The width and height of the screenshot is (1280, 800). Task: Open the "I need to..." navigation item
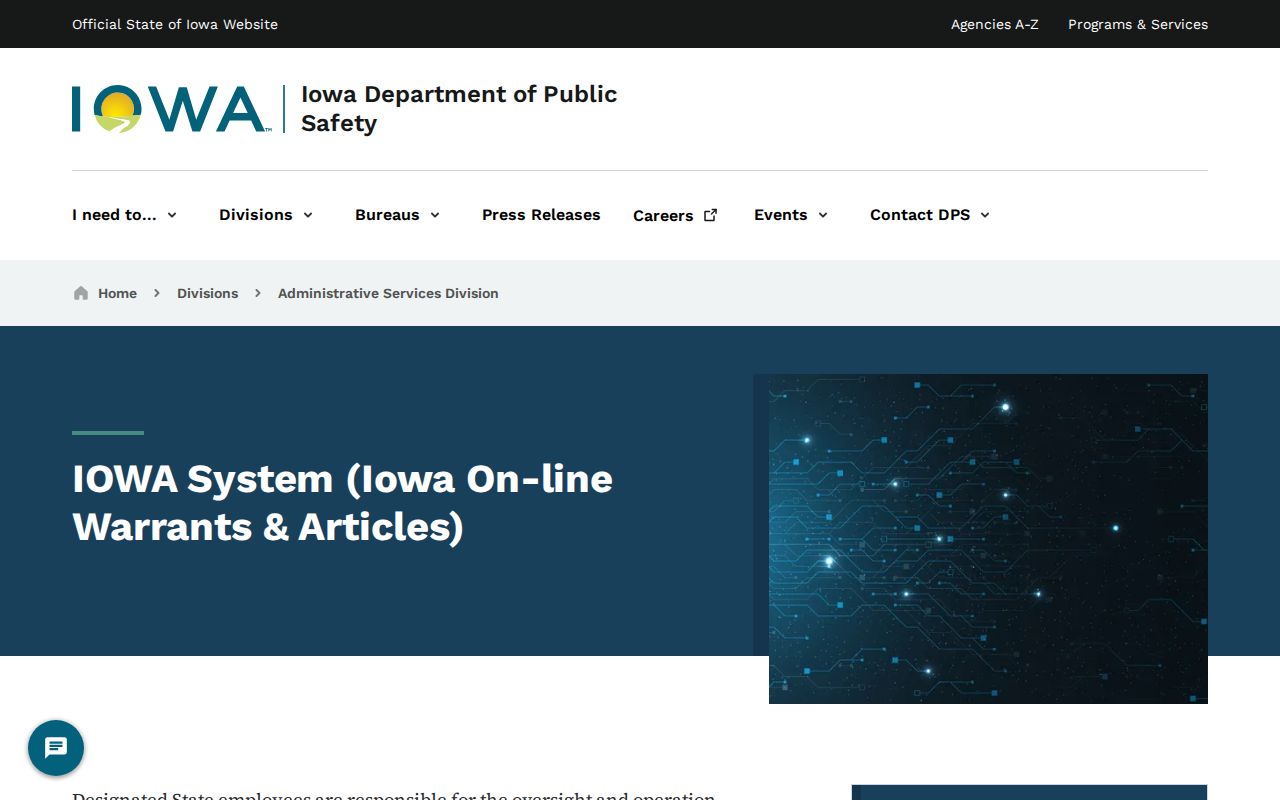click(114, 215)
